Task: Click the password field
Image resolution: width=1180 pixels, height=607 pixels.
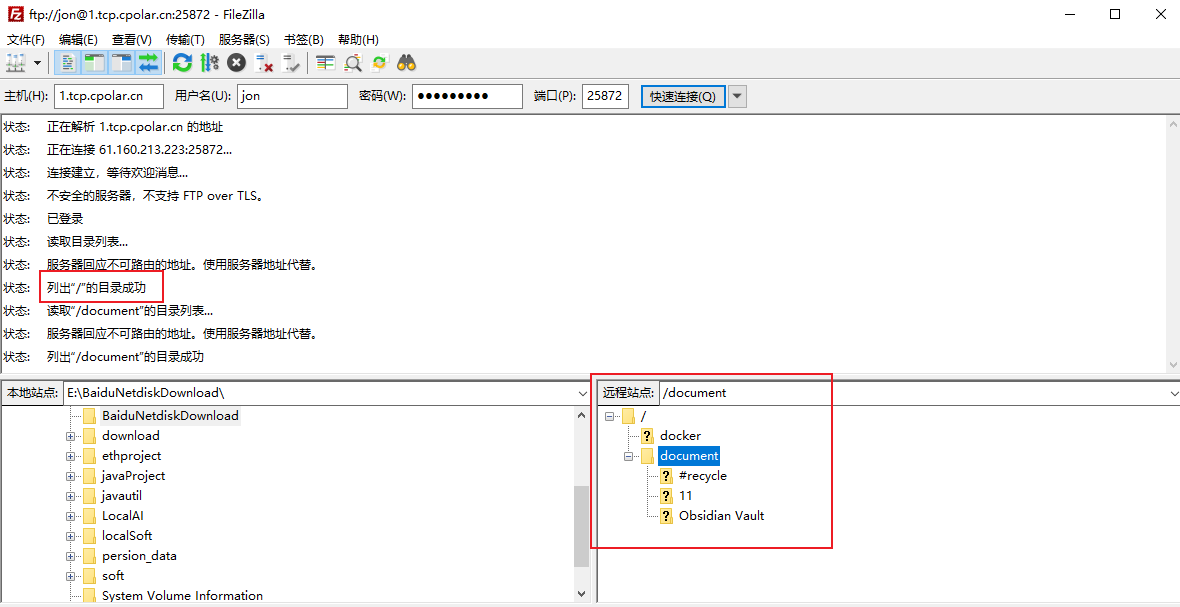Action: (467, 96)
